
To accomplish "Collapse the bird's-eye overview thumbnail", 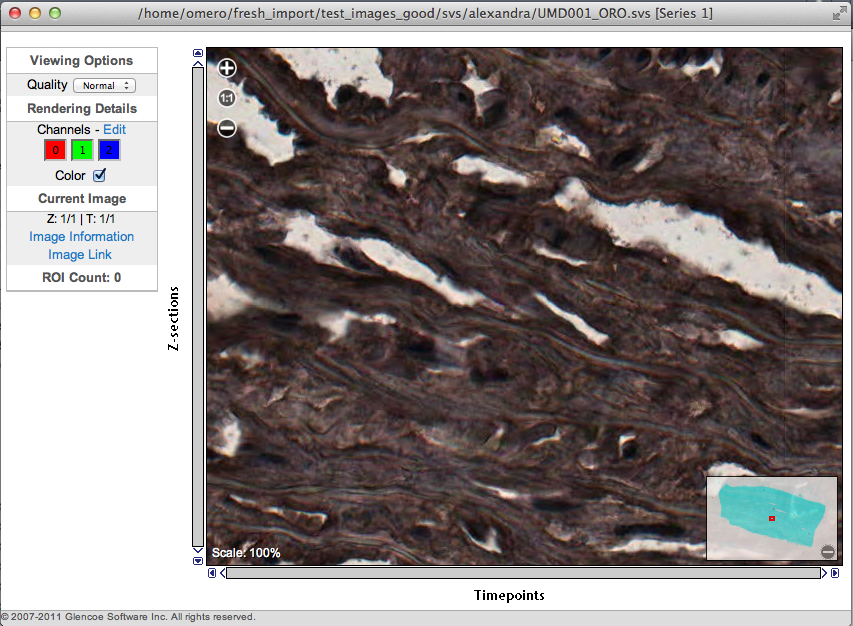I will (827, 552).
